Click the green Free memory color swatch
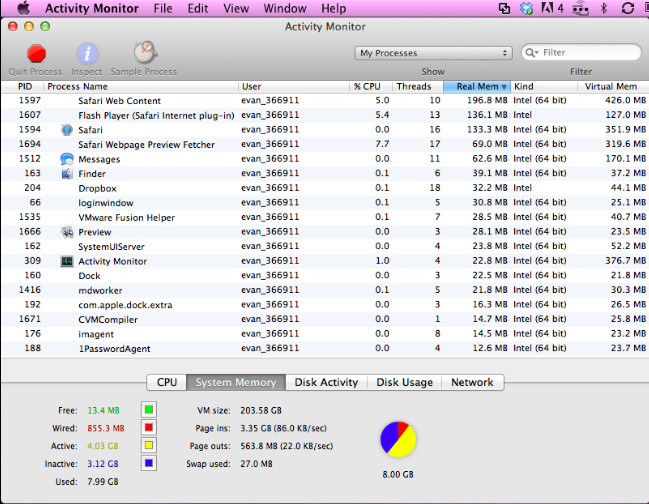Image resolution: width=649 pixels, height=504 pixels. click(x=149, y=410)
